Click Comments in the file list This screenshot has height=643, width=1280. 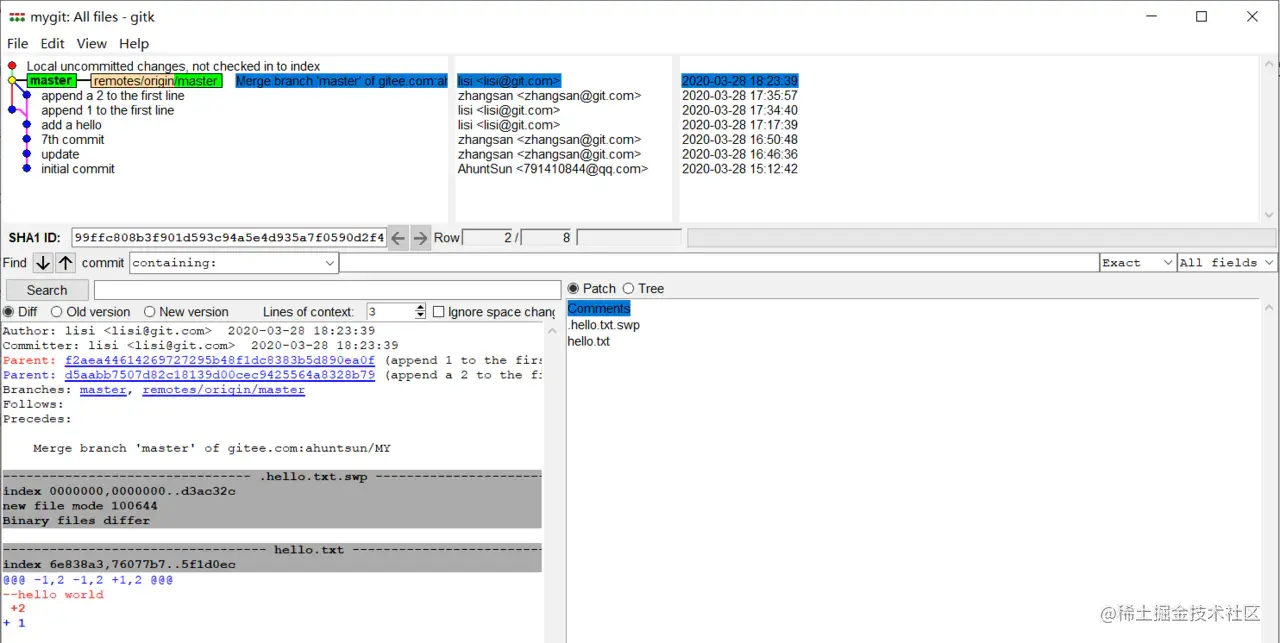(599, 308)
